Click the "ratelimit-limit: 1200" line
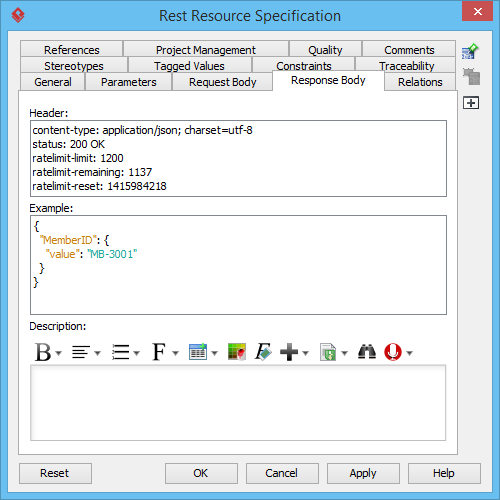 pos(78,158)
